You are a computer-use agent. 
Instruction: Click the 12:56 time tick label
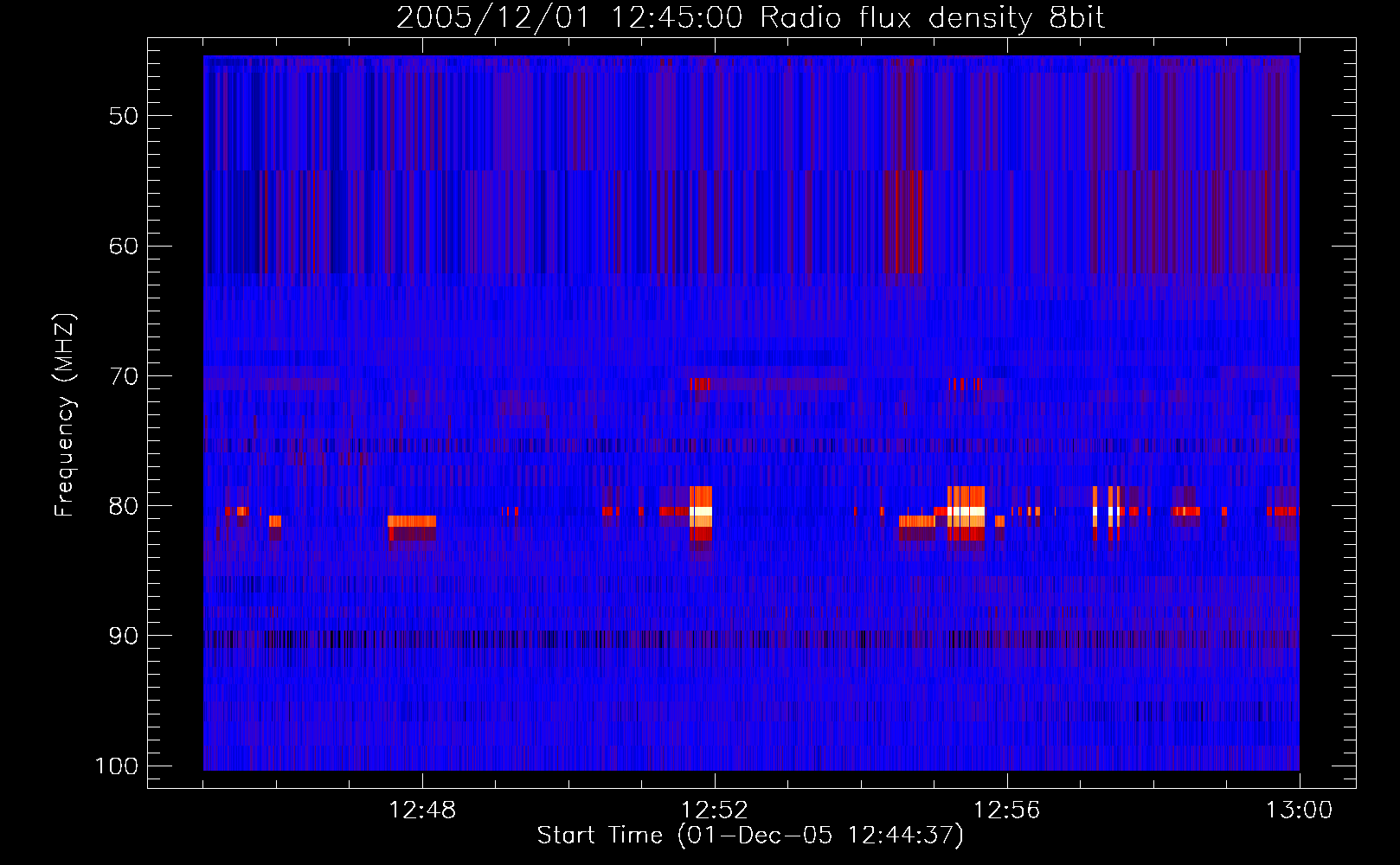tap(1007, 811)
